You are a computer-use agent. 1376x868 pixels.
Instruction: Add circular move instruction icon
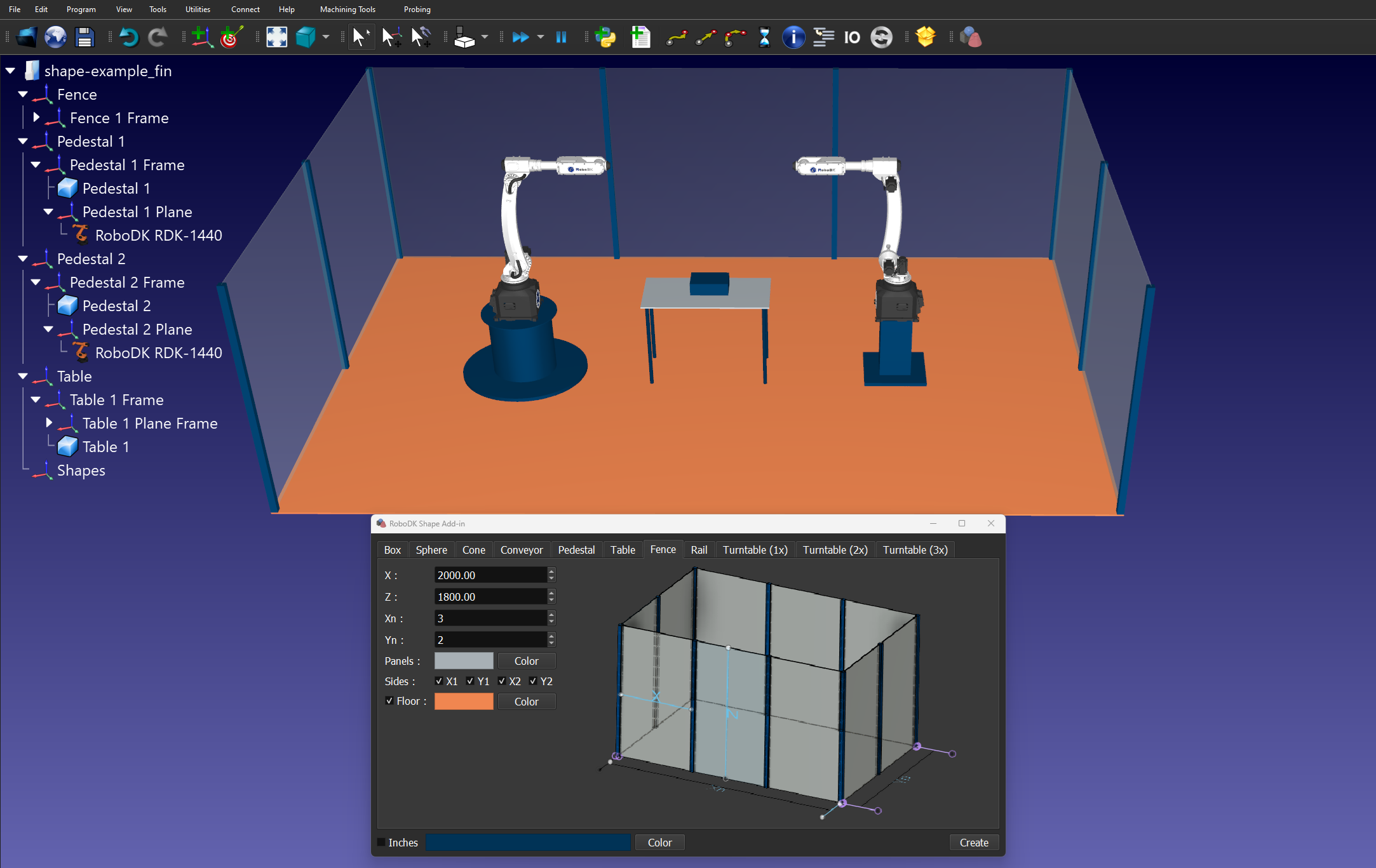point(736,37)
